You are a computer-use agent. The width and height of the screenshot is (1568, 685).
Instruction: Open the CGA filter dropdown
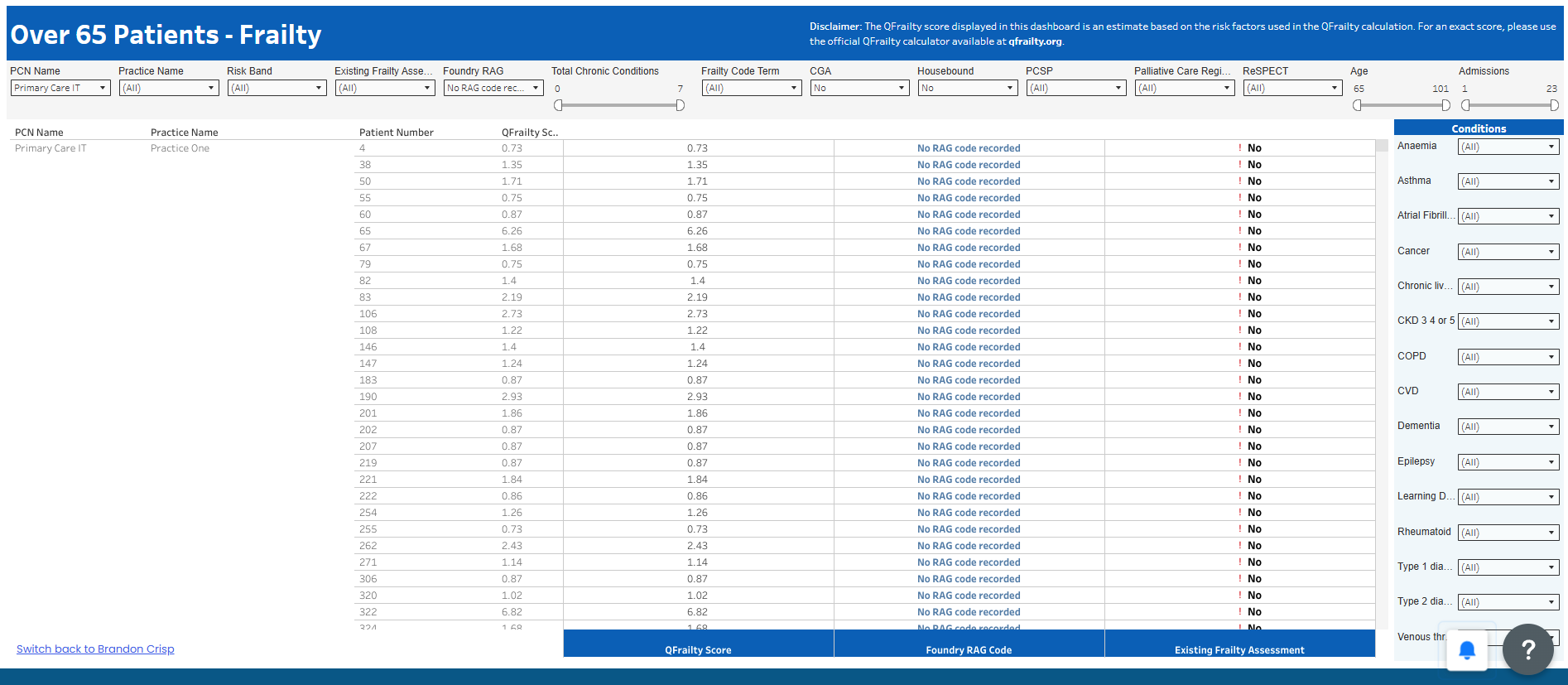pyautogui.click(x=859, y=88)
